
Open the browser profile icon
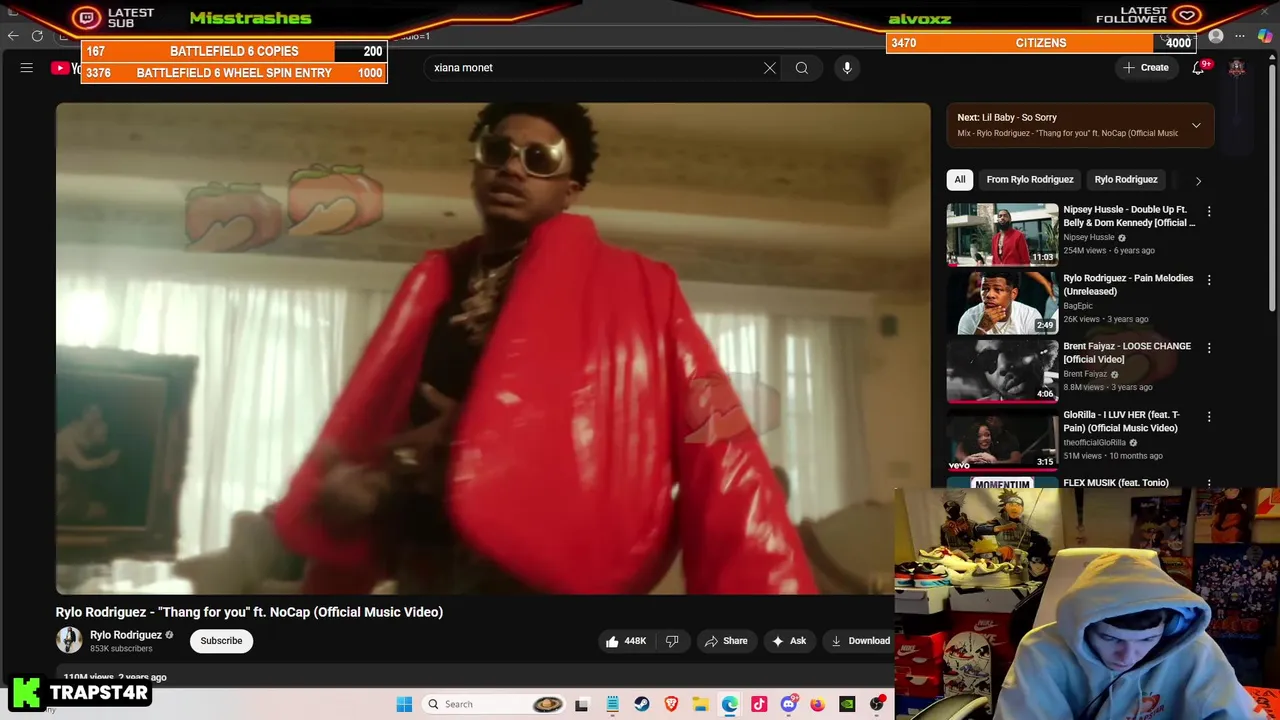(1216, 37)
